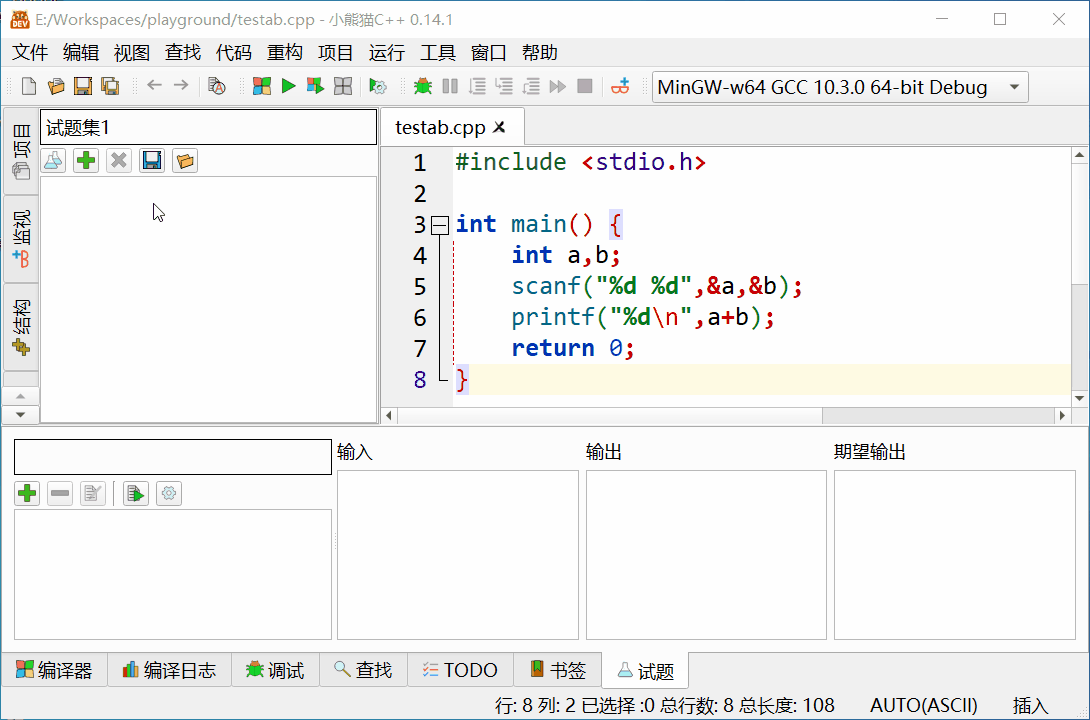Run all test cases in the bottom panel
1090x720 pixels.
[136, 493]
